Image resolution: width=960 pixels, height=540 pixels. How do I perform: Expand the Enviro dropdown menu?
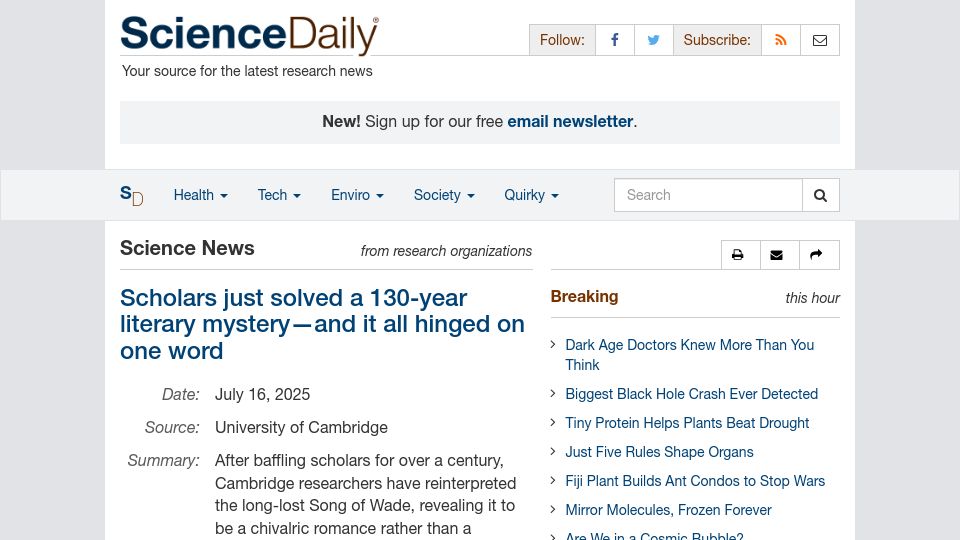pos(358,195)
